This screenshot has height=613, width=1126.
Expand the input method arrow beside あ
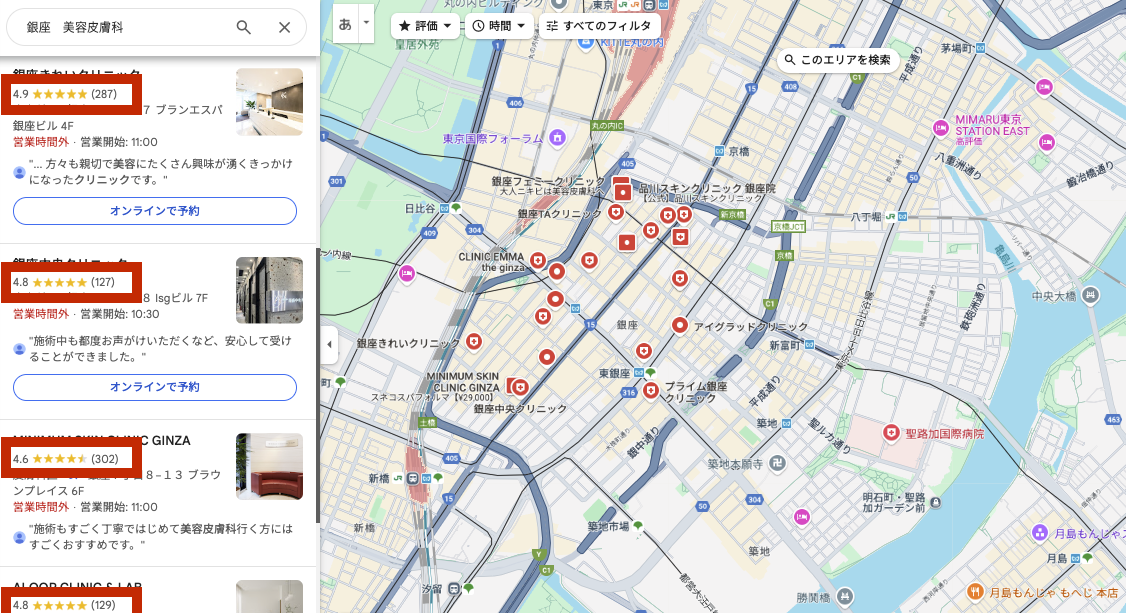pos(366,23)
